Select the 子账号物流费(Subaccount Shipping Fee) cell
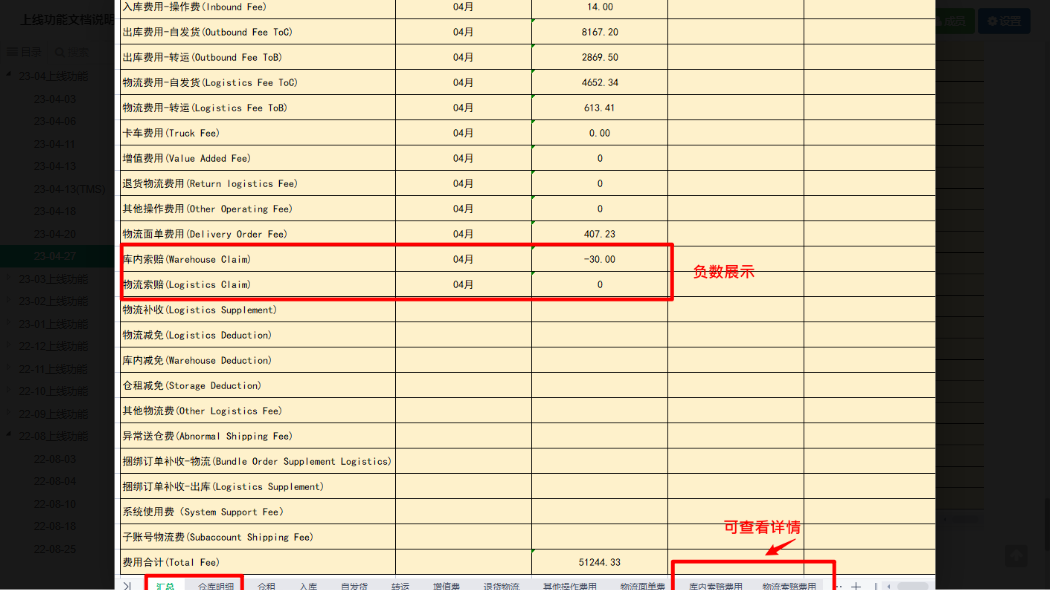The width and height of the screenshot is (1050, 590). (x=258, y=537)
